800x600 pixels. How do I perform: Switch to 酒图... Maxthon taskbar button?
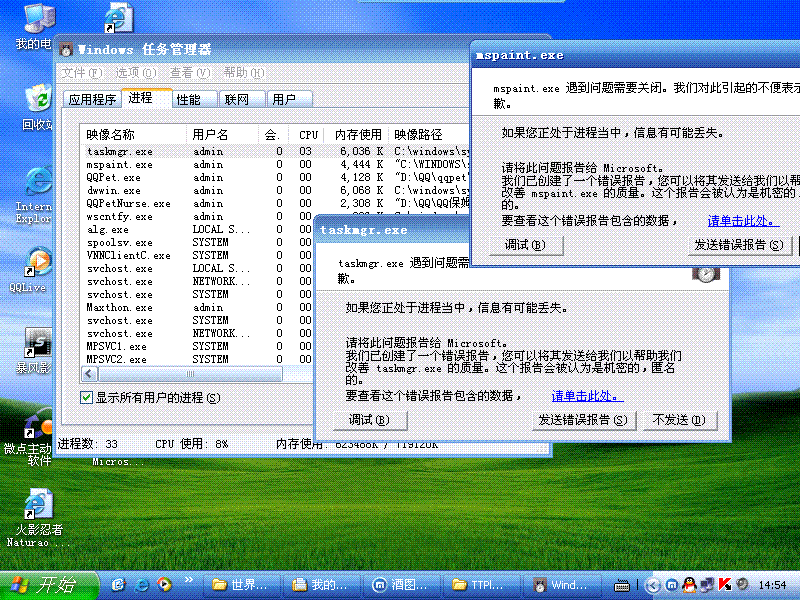(402, 585)
